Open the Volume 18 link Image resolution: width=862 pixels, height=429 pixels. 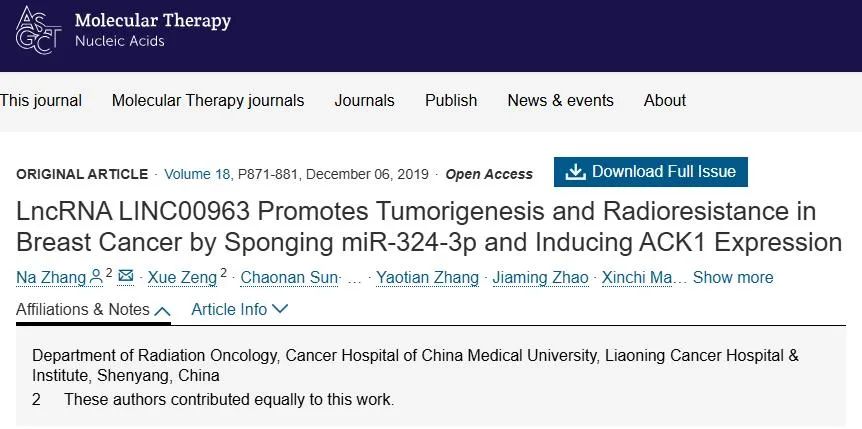(198, 174)
